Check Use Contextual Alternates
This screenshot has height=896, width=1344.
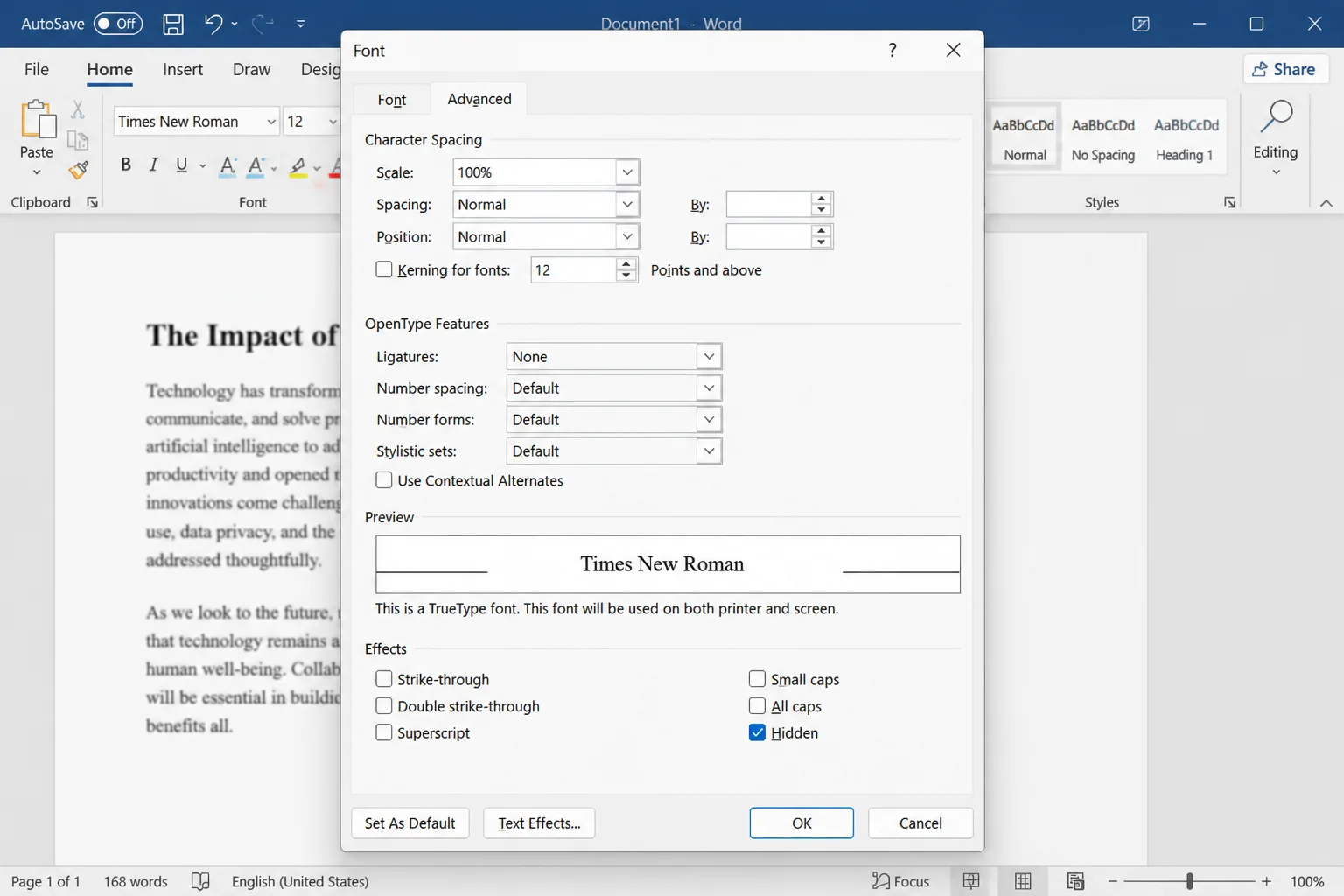point(384,480)
